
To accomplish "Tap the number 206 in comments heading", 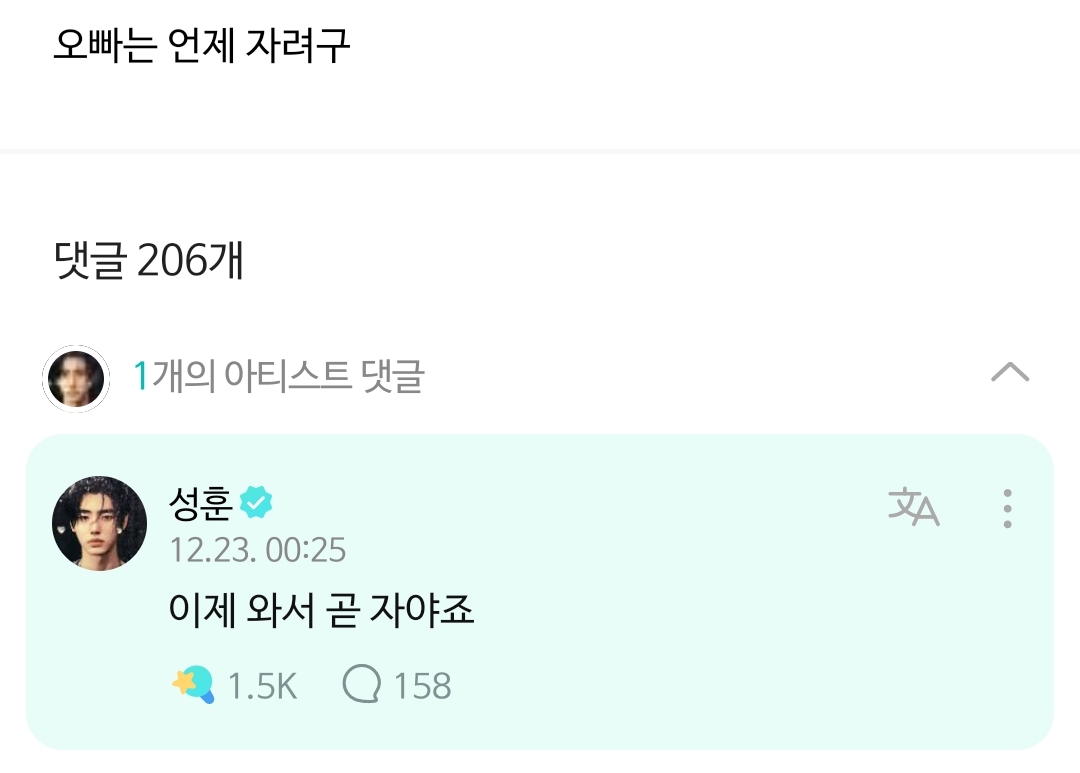I will pos(171,262).
